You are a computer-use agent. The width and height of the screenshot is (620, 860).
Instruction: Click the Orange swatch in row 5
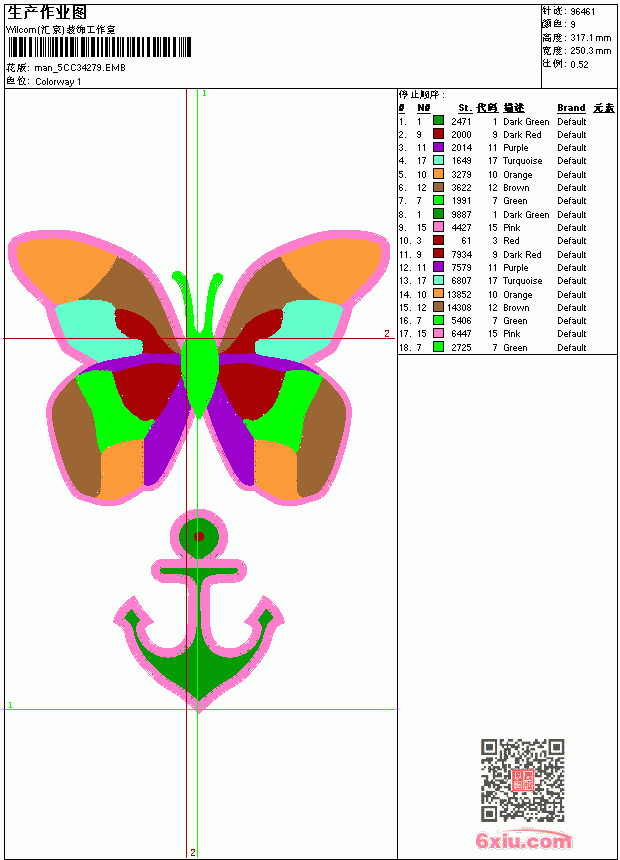click(438, 174)
